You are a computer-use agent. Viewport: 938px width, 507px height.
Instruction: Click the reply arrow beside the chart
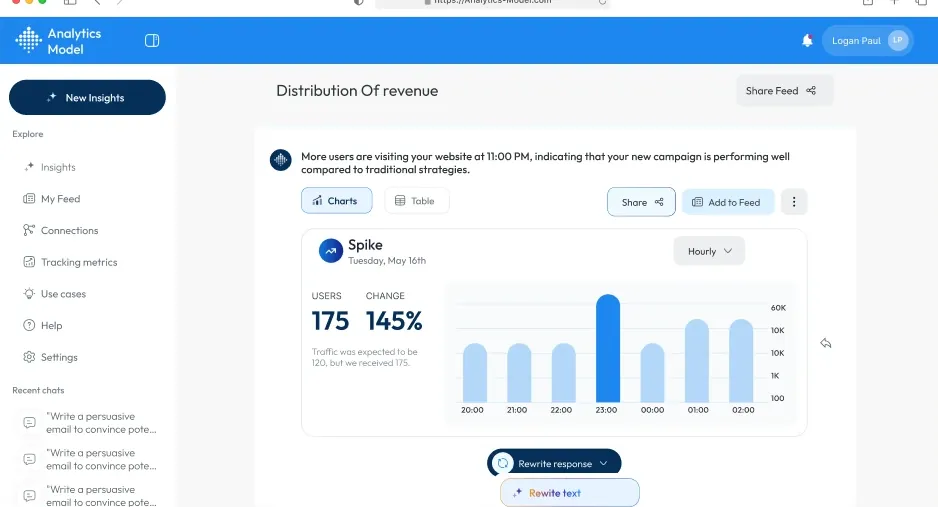pyautogui.click(x=826, y=343)
